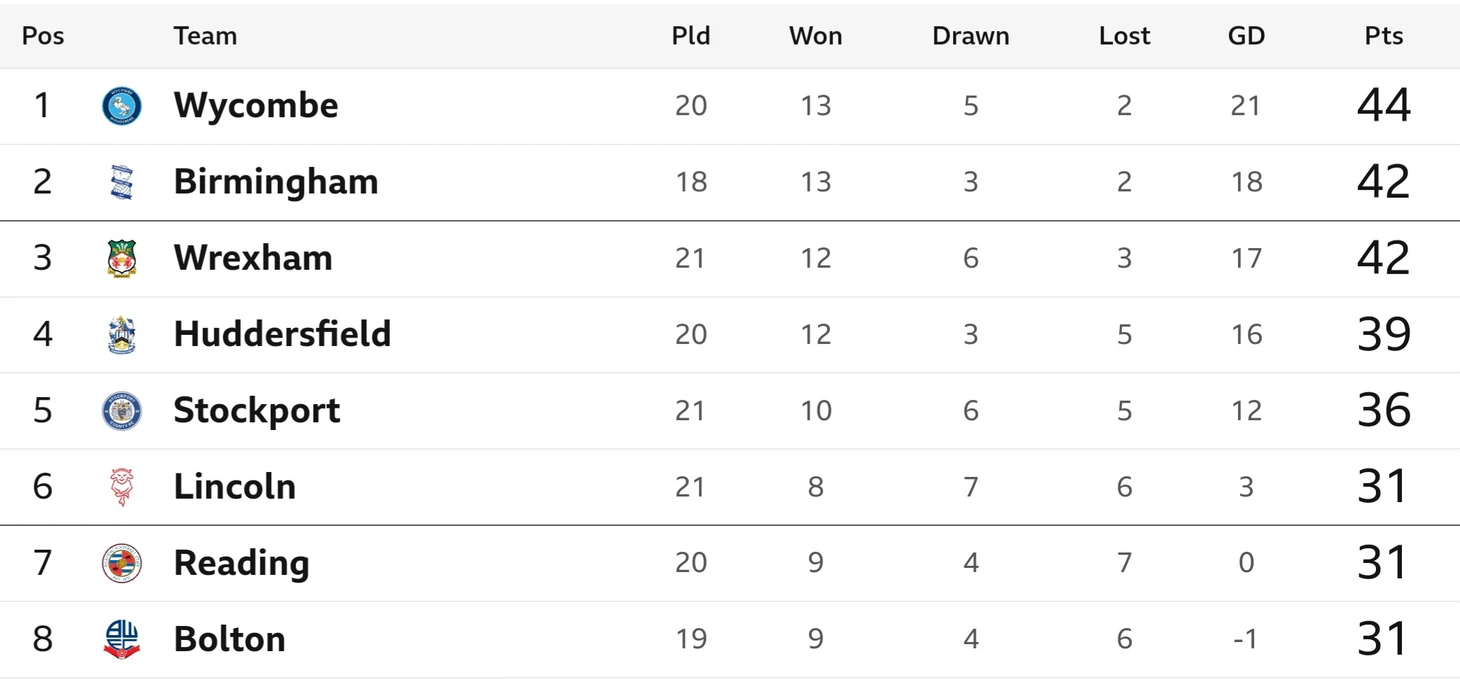Click the Wycombe club crest icon

(x=122, y=106)
